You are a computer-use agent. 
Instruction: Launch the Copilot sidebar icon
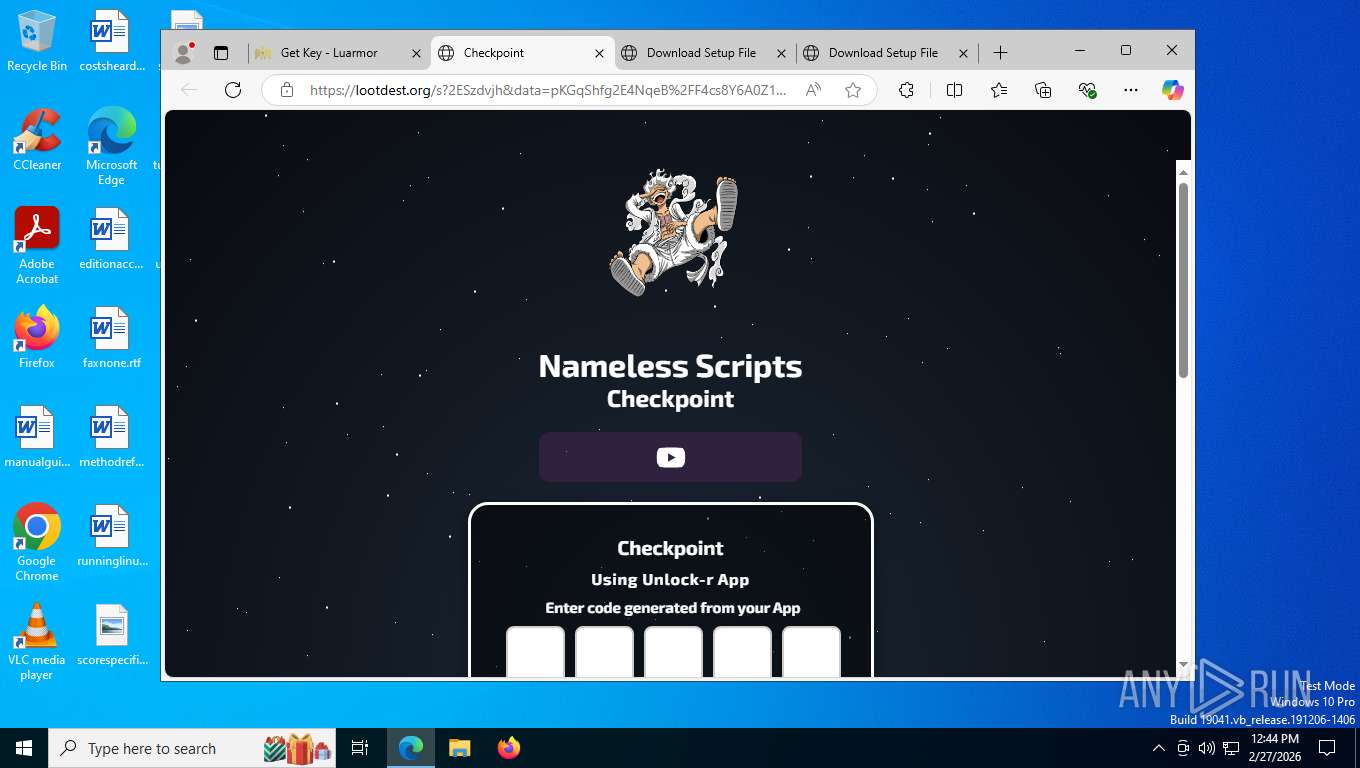pos(1173,90)
